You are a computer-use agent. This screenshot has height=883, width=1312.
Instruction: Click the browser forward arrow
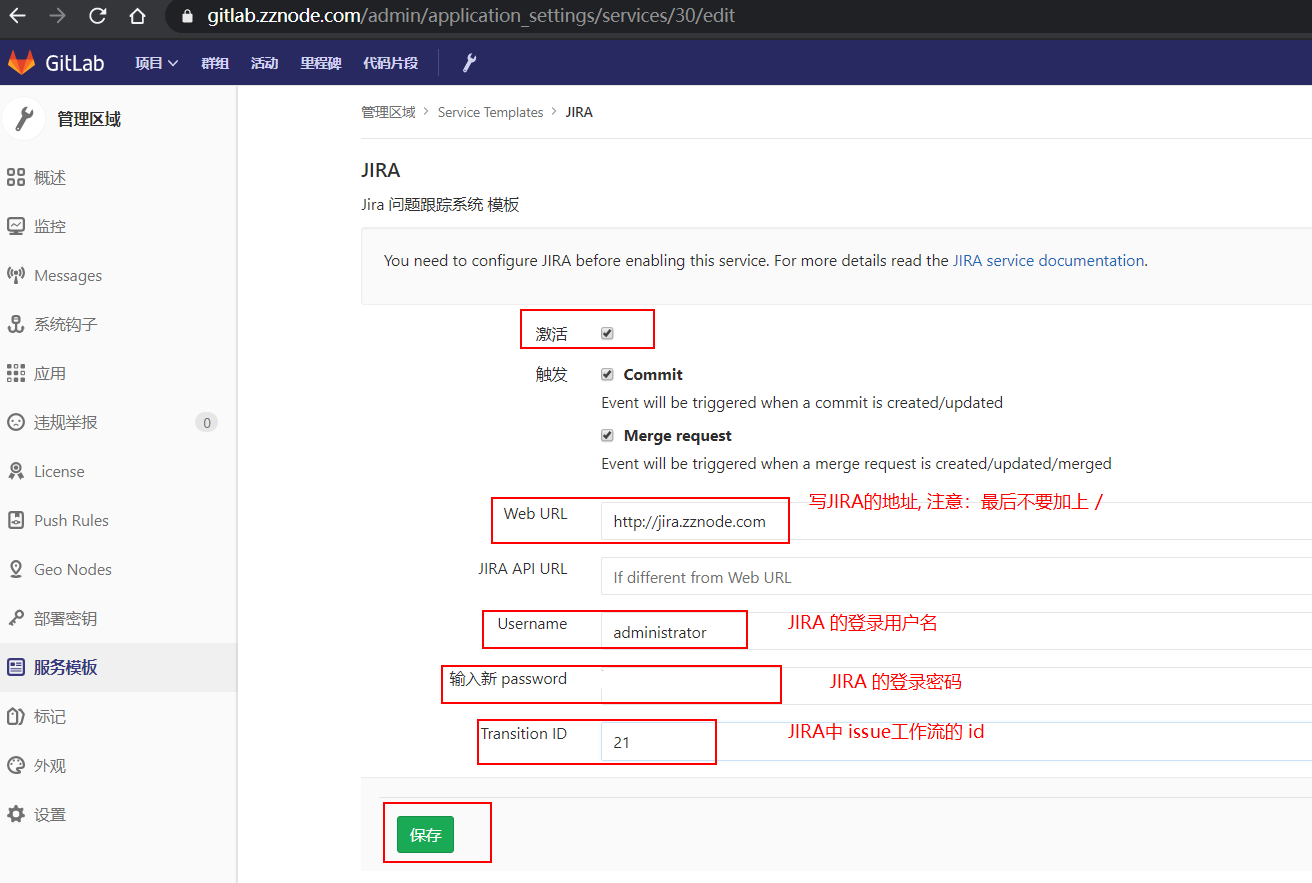[x=57, y=16]
